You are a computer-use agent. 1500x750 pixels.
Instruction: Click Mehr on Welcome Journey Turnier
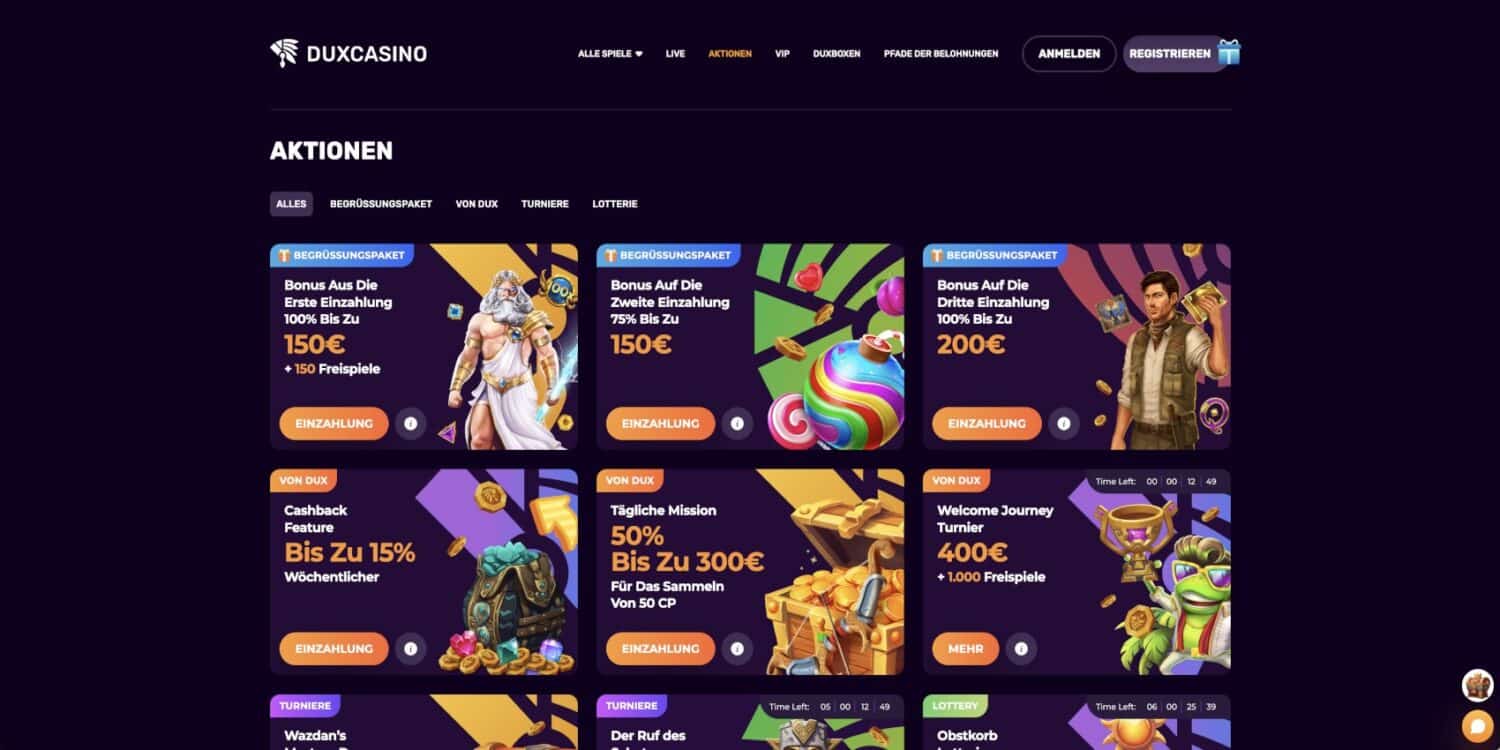pyautogui.click(x=965, y=649)
